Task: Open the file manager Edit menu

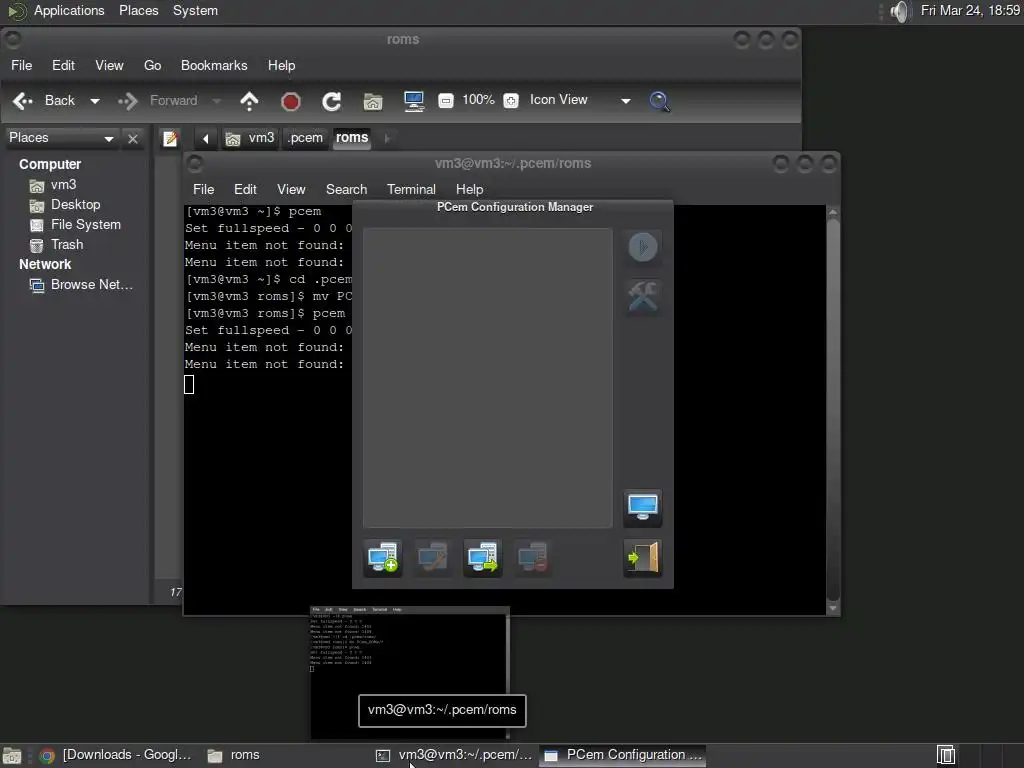Action: [x=63, y=65]
